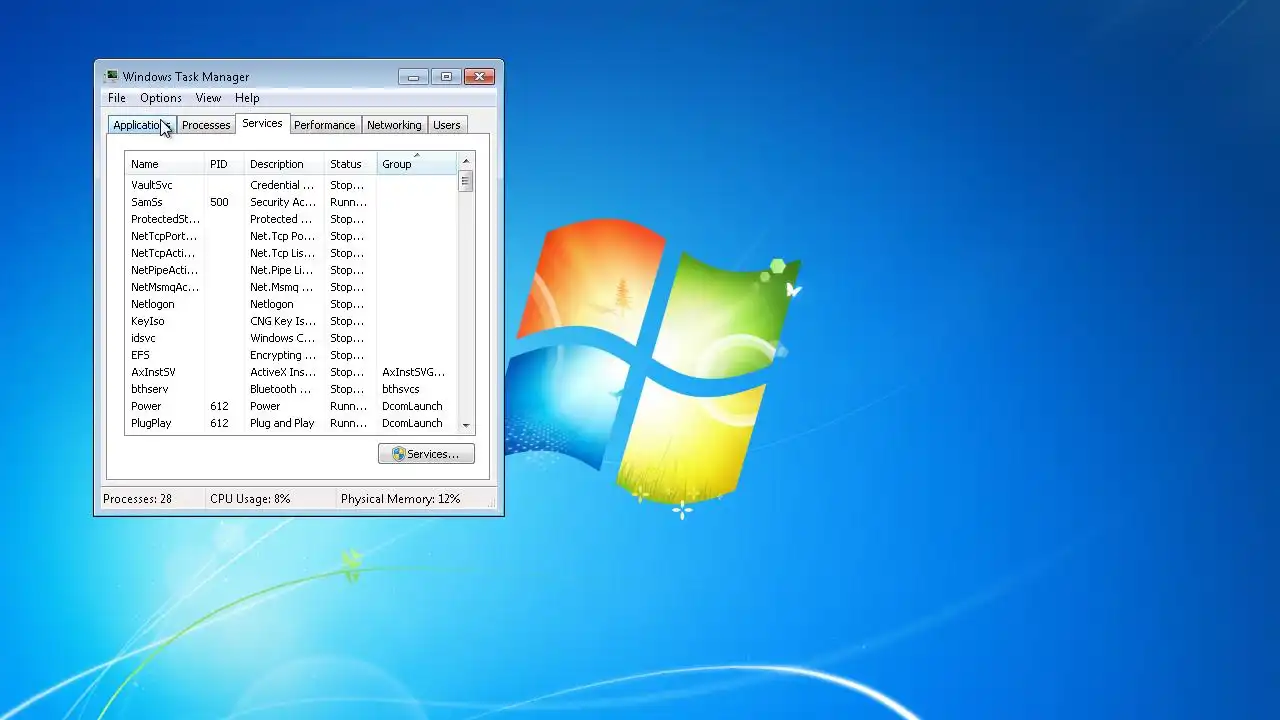Select the KeyIso service row
Image resolution: width=1280 pixels, height=720 pixels.
291,321
